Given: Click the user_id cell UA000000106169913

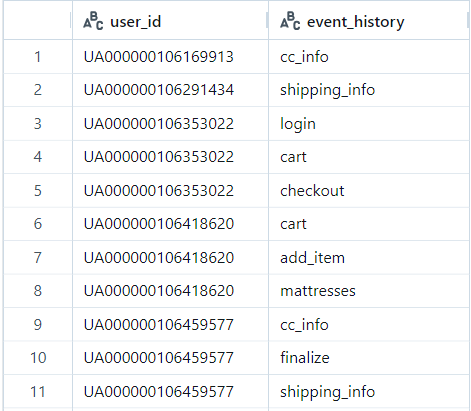Looking at the screenshot, I should pyautogui.click(x=170, y=57).
